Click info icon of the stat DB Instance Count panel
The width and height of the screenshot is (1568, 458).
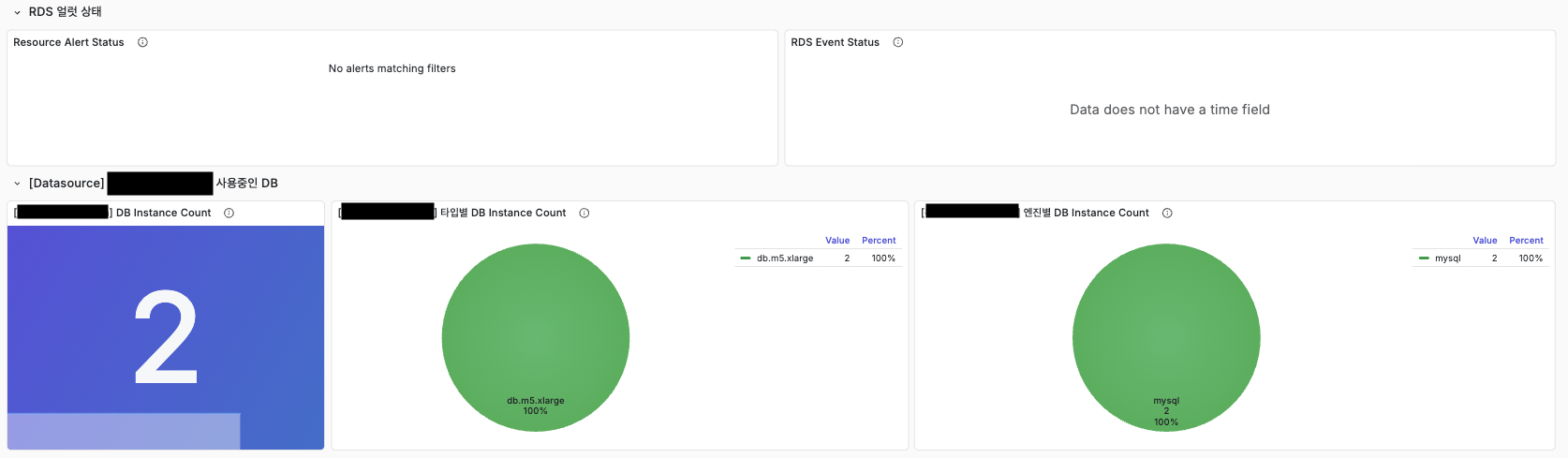coord(229,213)
